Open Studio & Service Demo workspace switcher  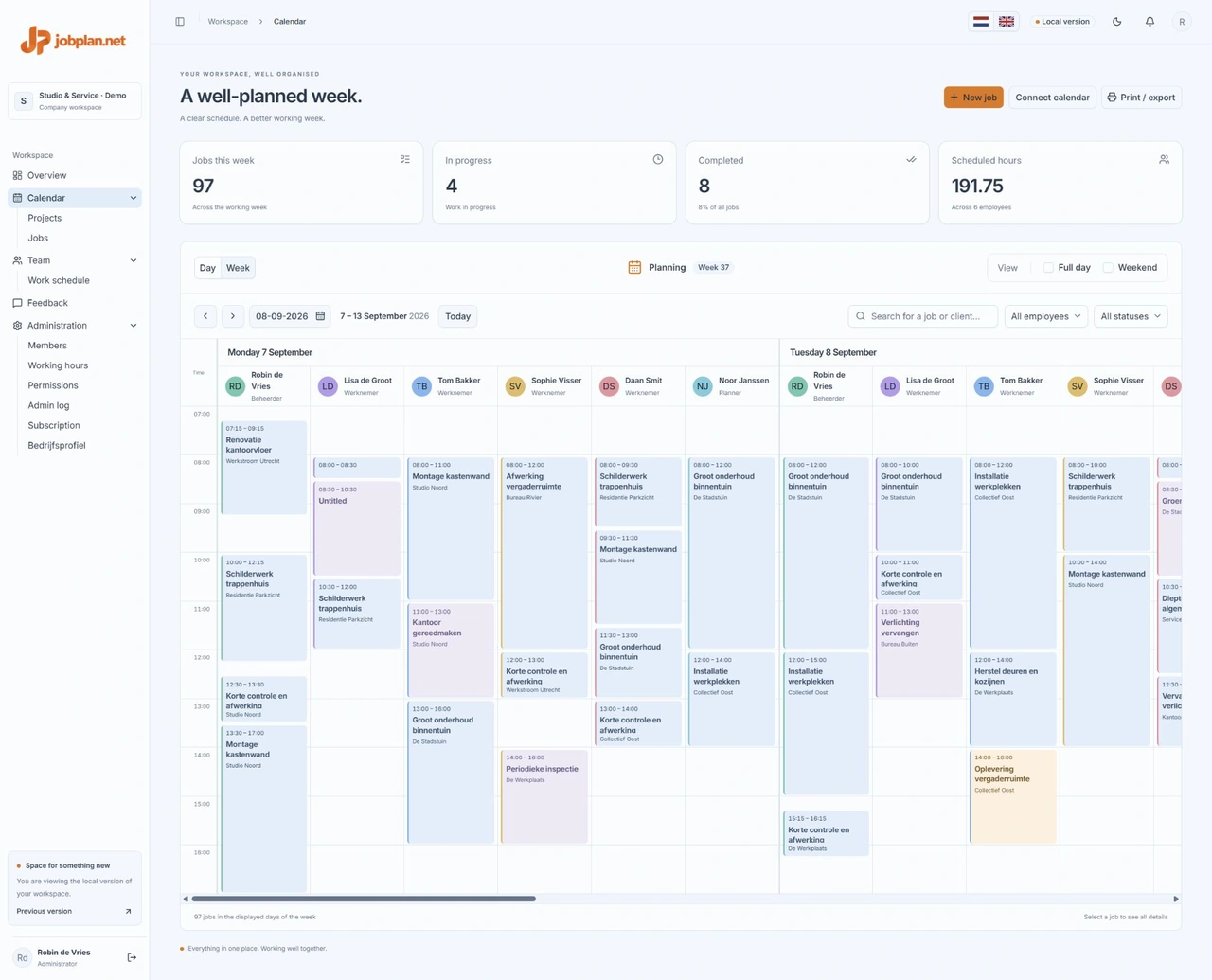pos(75,101)
